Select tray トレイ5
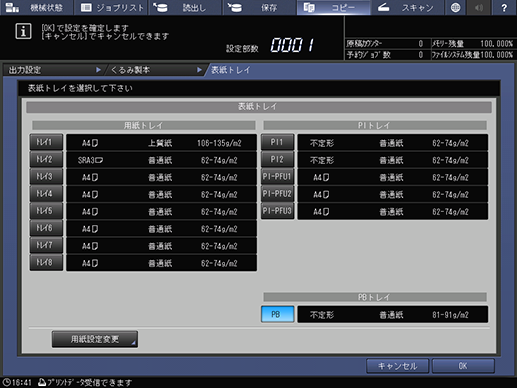Image resolution: width=517 pixels, height=388 pixels. click(46, 211)
